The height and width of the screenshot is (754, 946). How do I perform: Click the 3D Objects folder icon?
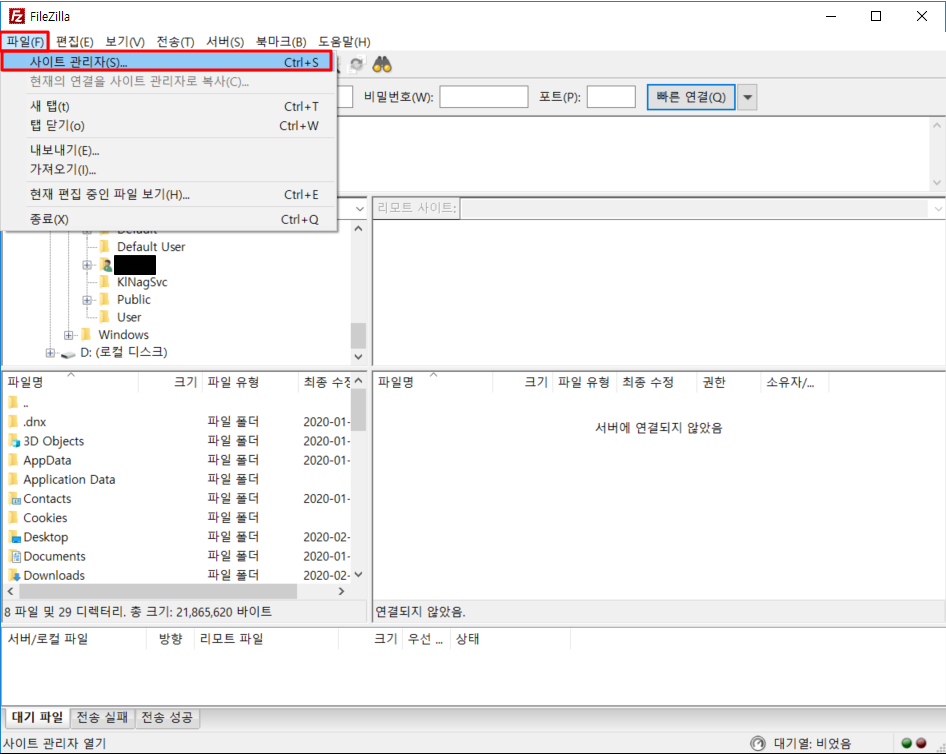click(x=14, y=441)
